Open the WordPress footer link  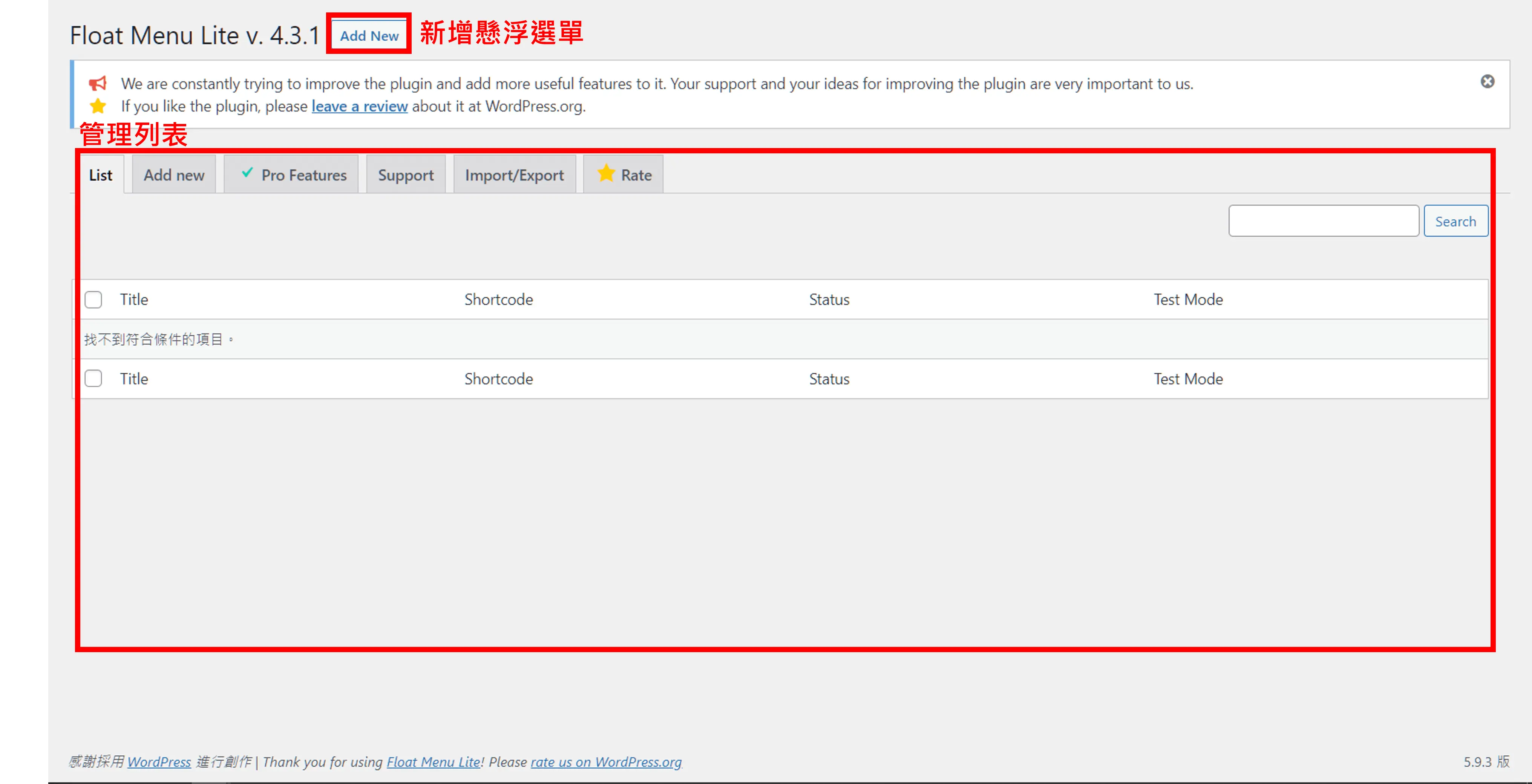(159, 761)
